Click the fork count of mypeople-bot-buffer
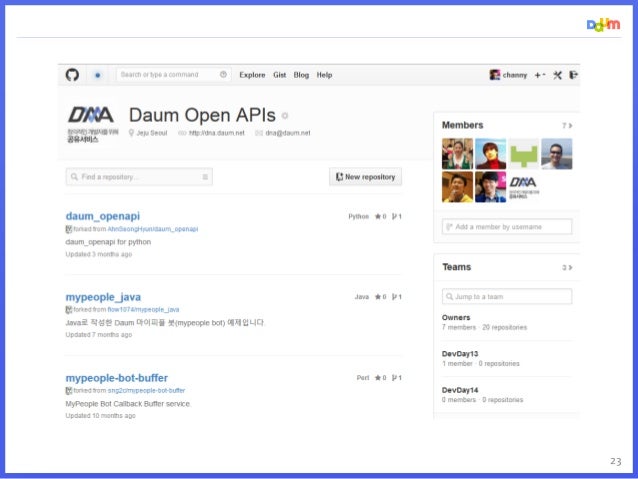Screen dimensions: 638x479 click(x=397, y=378)
